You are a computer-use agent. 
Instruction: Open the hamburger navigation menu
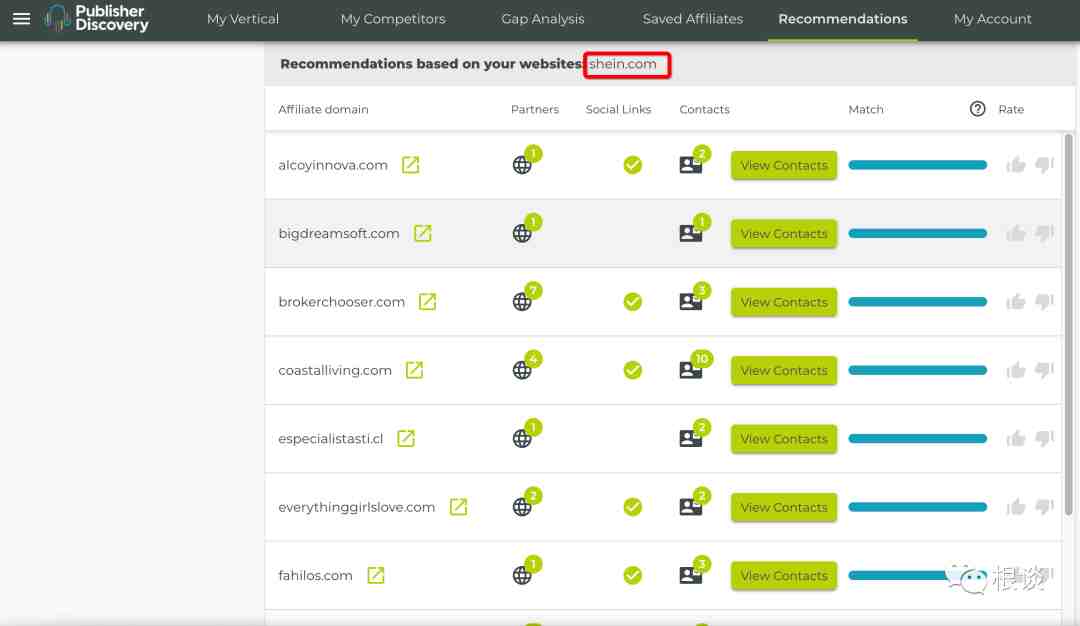pyautogui.click(x=21, y=19)
